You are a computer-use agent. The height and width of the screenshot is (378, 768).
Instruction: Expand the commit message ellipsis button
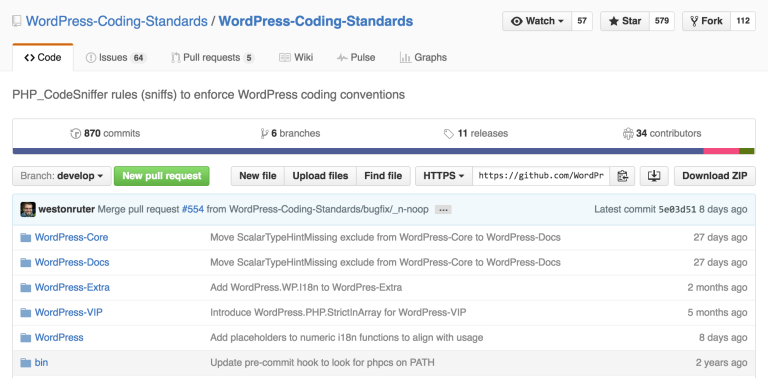[x=443, y=210]
